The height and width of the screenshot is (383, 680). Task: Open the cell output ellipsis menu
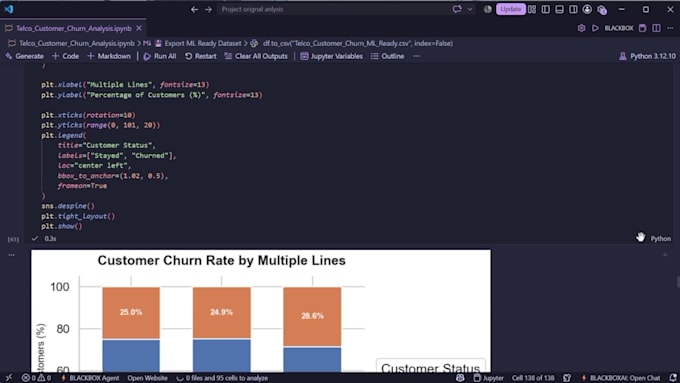(12, 255)
